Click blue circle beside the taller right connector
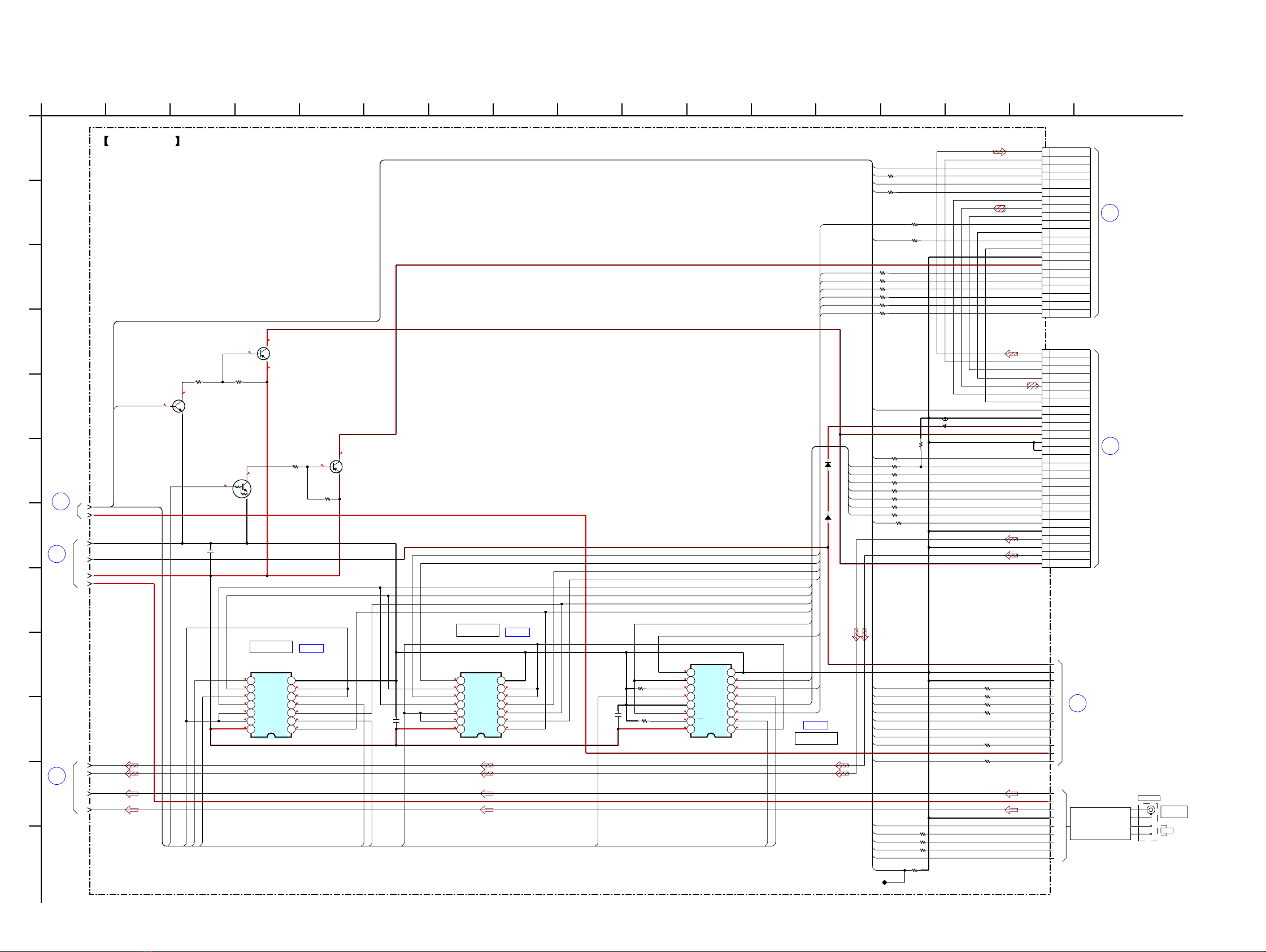The image size is (1266, 952). [1110, 446]
